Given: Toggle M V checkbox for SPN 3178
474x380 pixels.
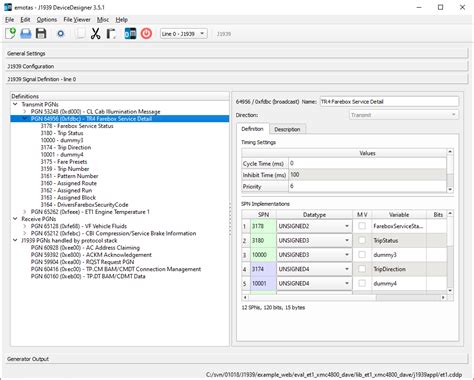Looking at the screenshot, I should [362, 226].
